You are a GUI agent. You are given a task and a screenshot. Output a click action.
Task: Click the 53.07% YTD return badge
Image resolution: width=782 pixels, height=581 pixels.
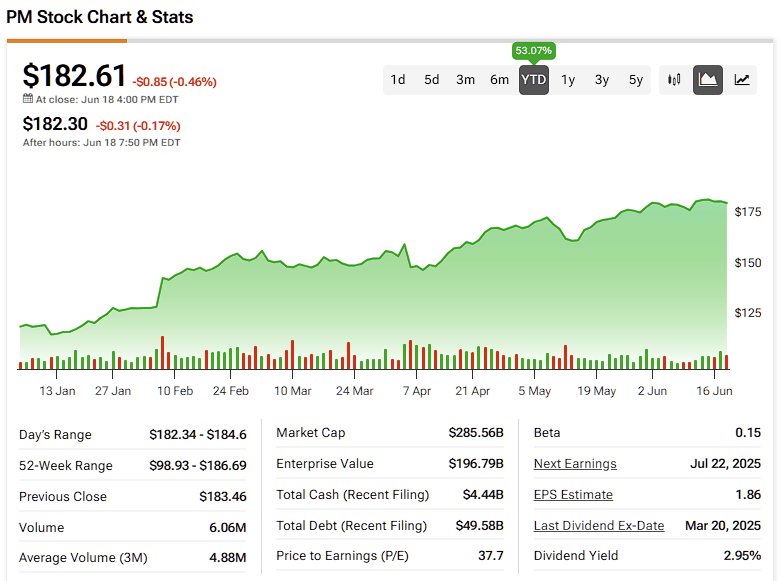pyautogui.click(x=534, y=51)
